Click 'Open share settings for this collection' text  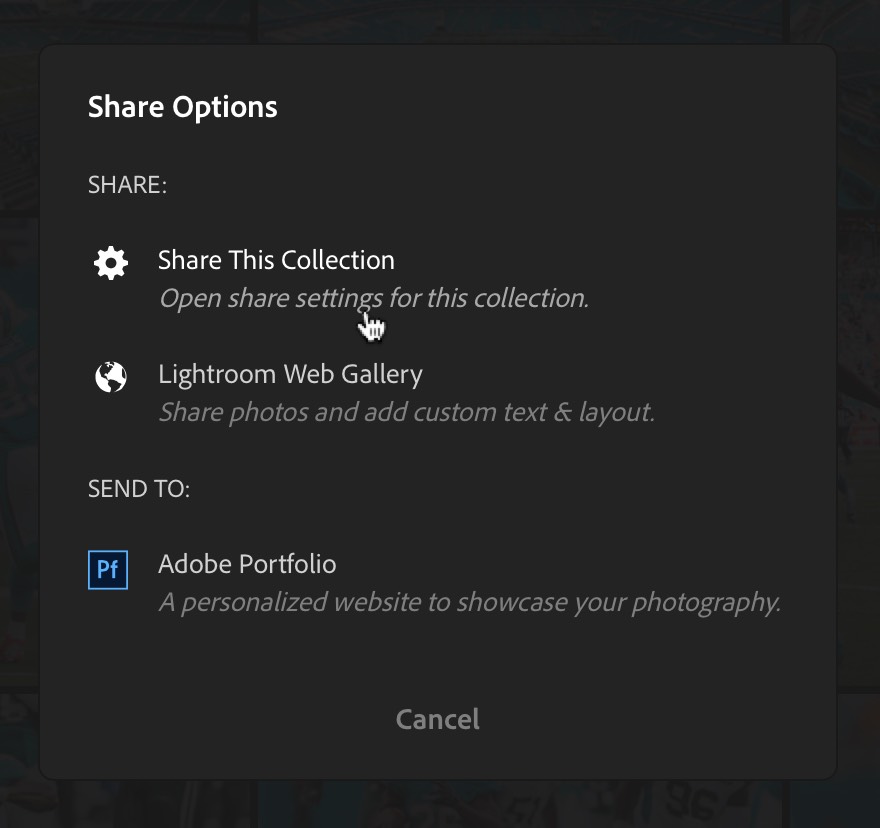tap(374, 299)
